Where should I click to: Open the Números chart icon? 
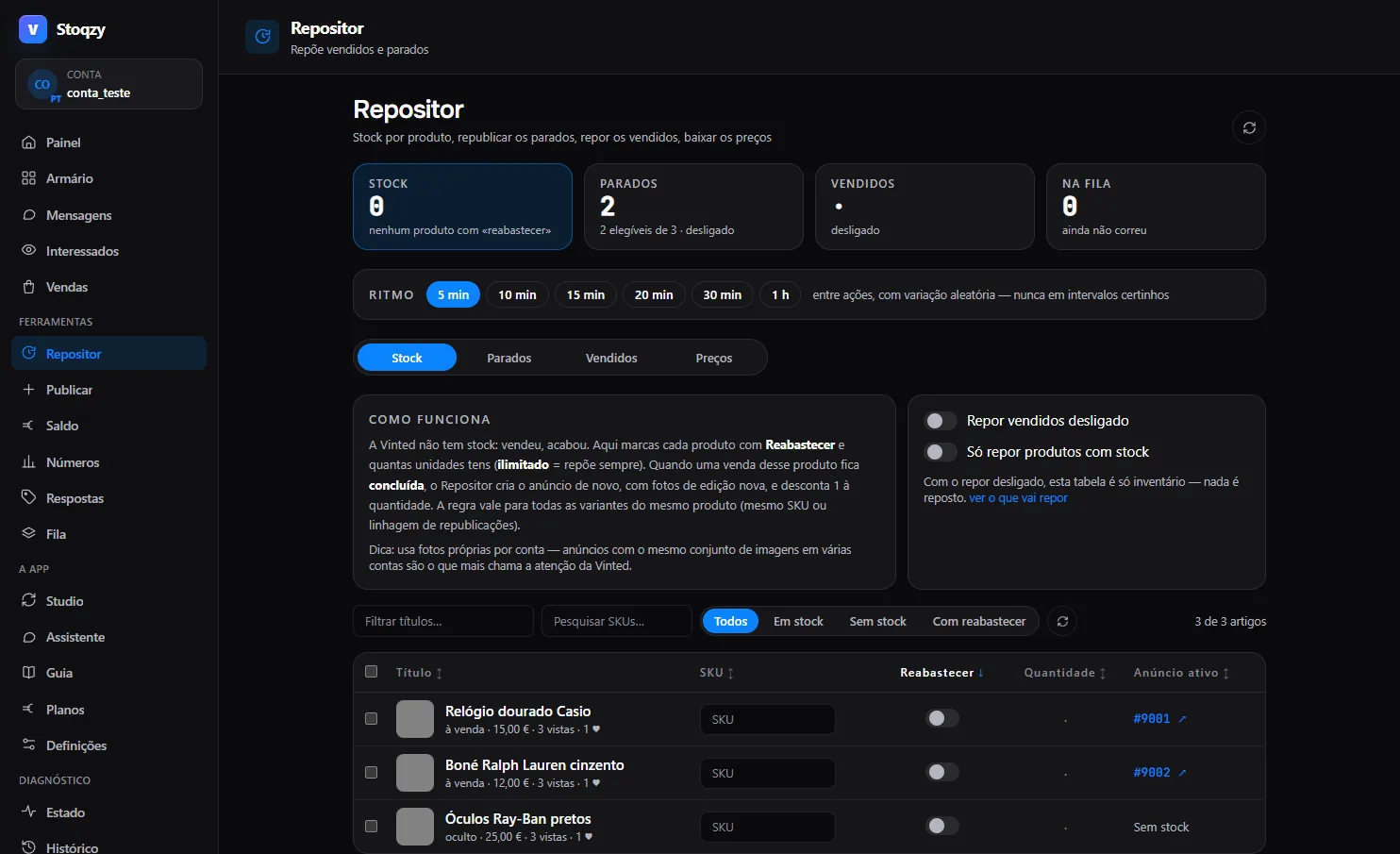[x=28, y=462]
